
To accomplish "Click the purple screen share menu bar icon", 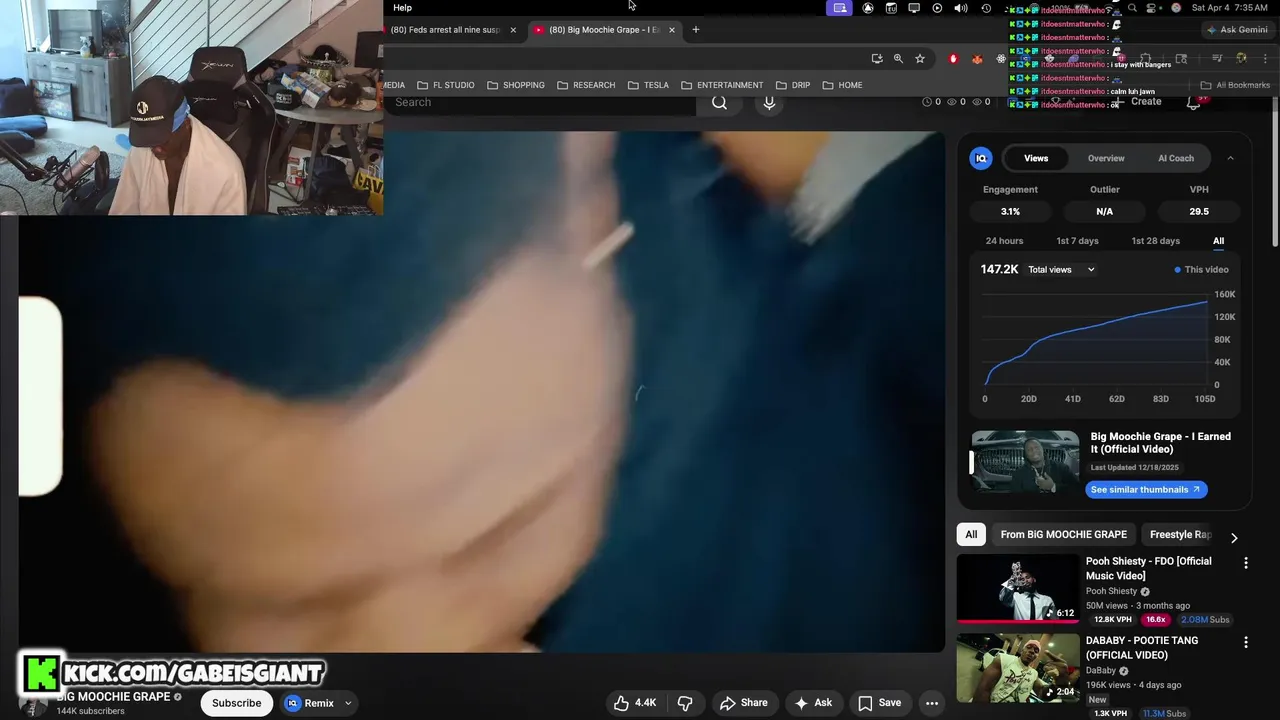I will coord(840,8).
